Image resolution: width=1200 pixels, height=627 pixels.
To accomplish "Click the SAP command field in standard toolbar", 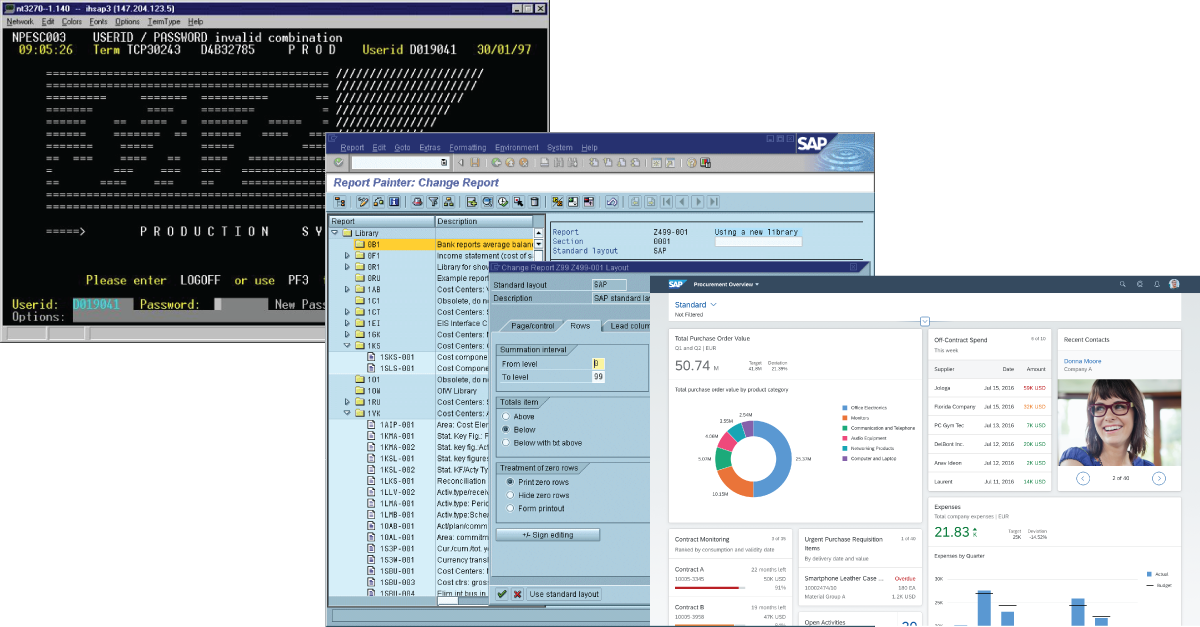I will 400,163.
